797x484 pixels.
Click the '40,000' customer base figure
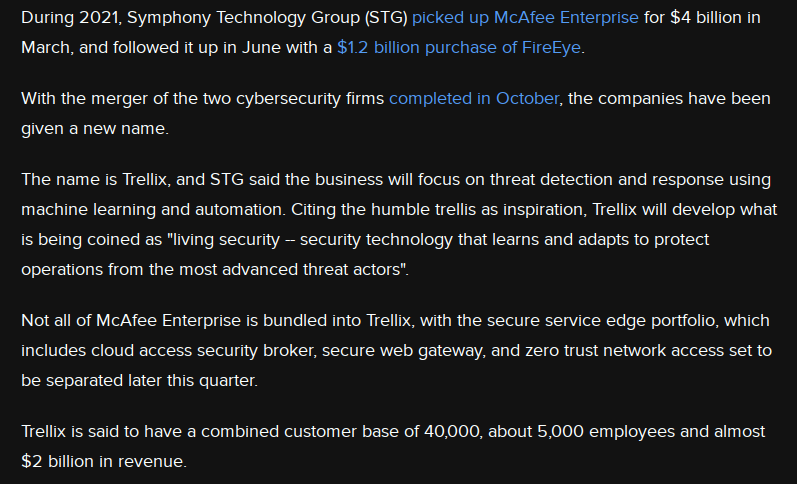pos(452,432)
